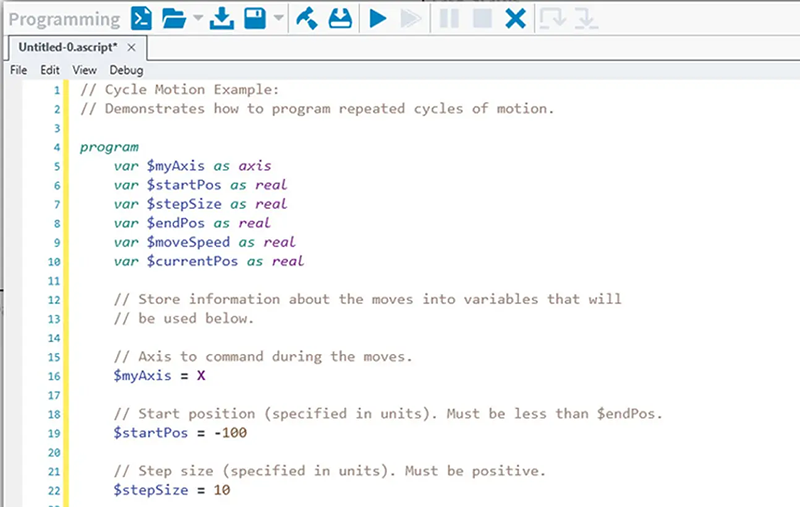Click the build hammer icon
Image resolution: width=800 pixels, height=507 pixels.
(306, 17)
